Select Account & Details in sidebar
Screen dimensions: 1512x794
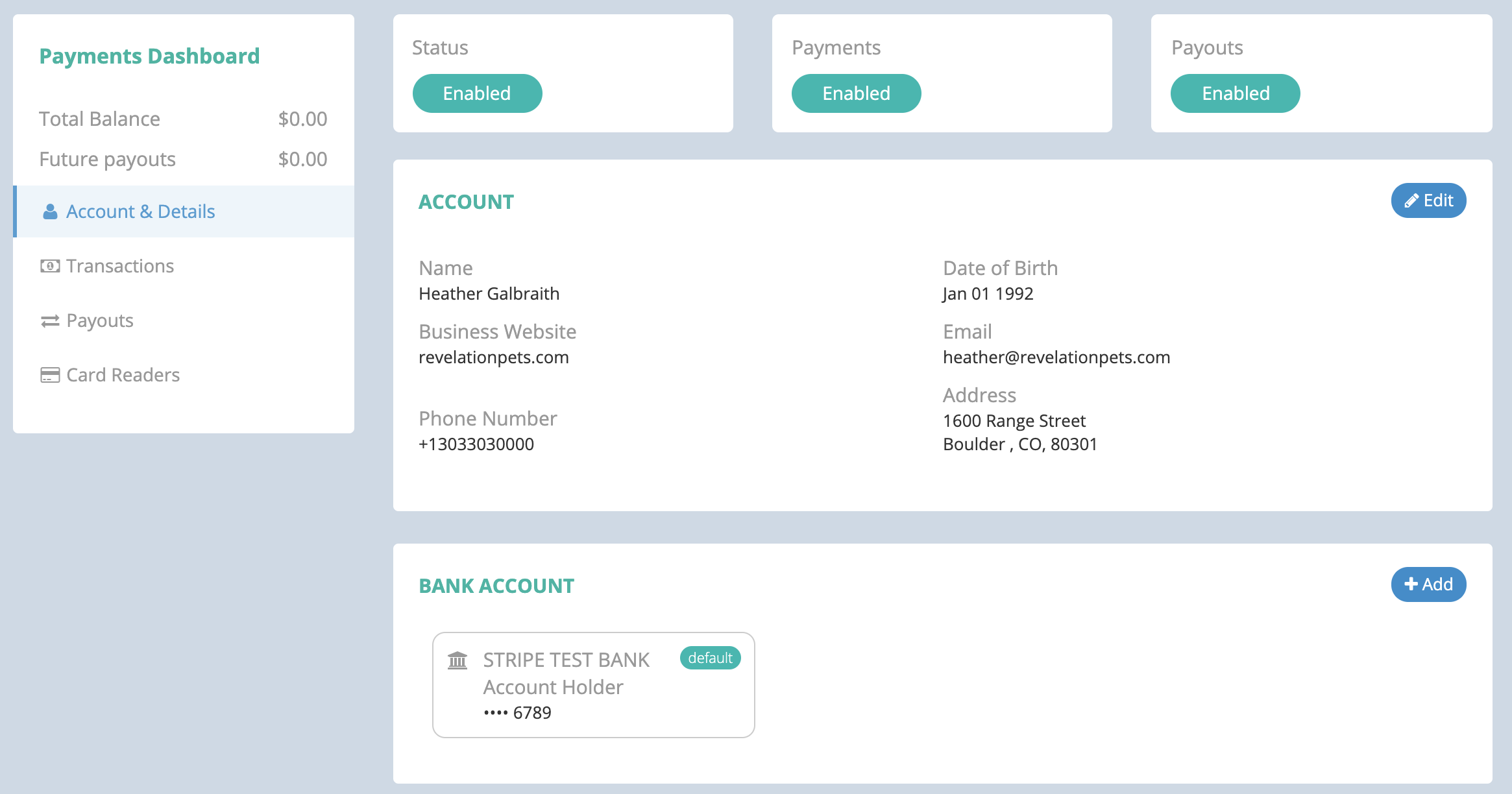coord(184,211)
